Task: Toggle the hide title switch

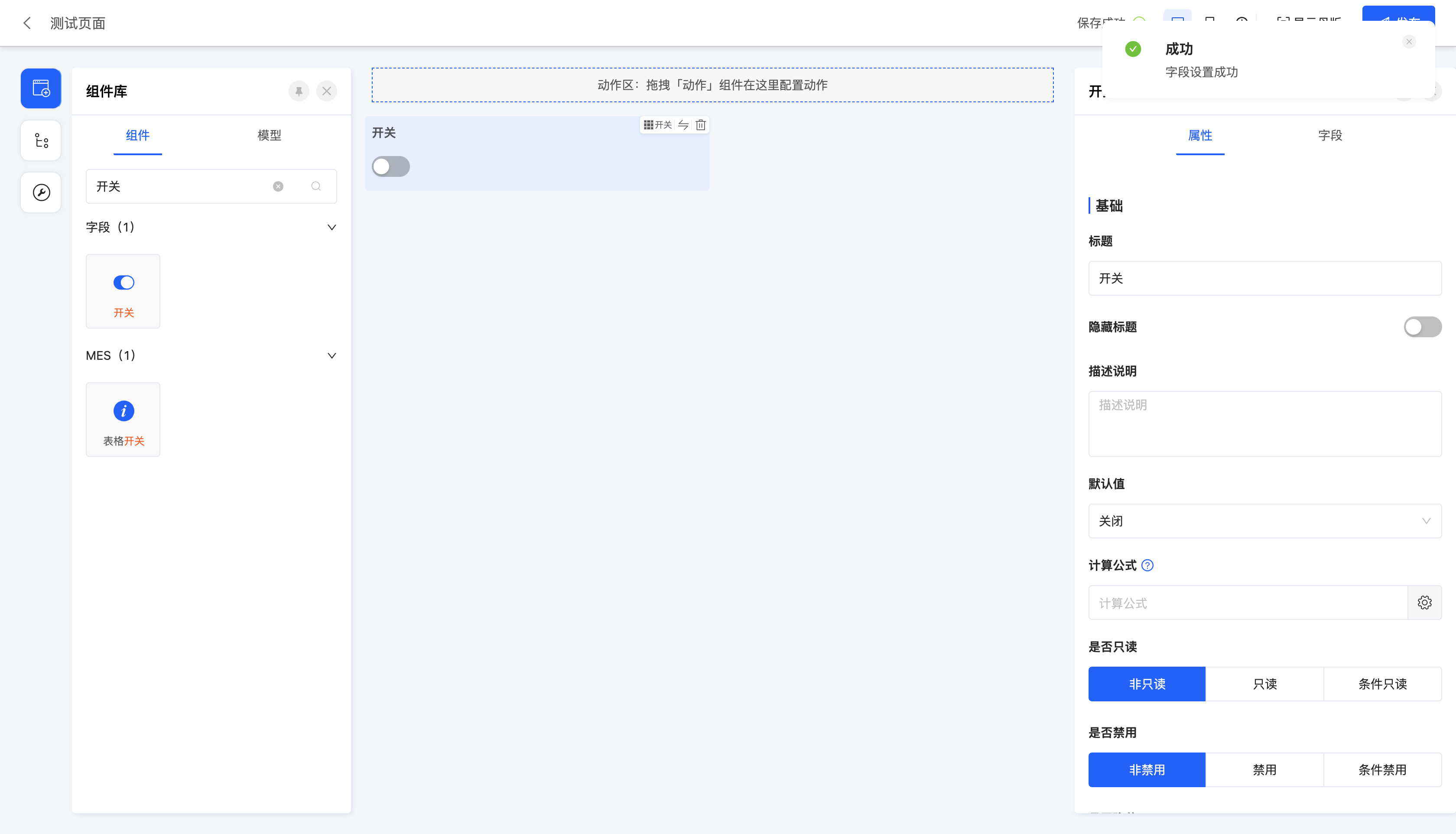Action: click(1422, 327)
